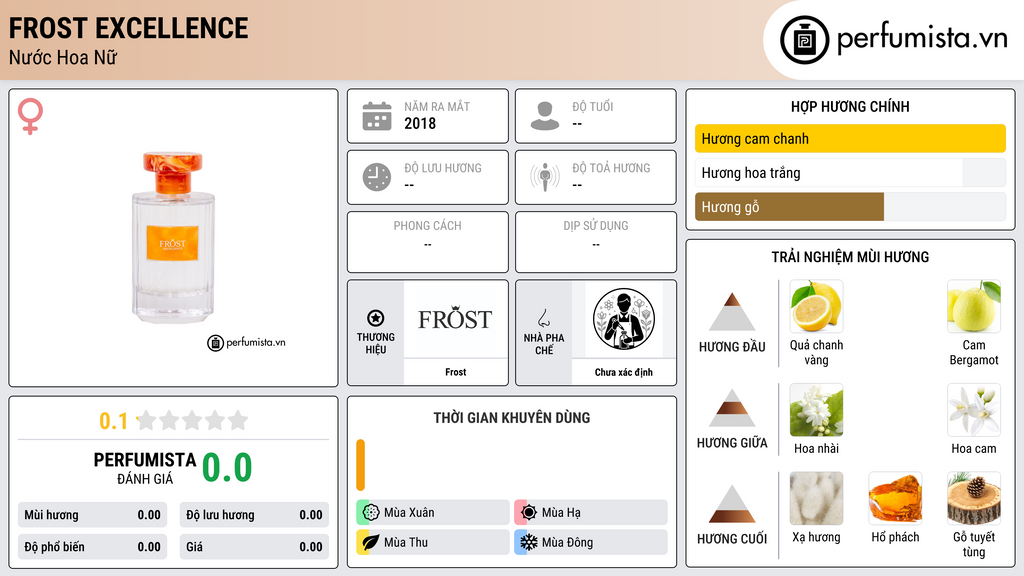Screen dimensions: 1024x576
Task: Open the Gỗ tuyết tùng note image
Action: 974,498
